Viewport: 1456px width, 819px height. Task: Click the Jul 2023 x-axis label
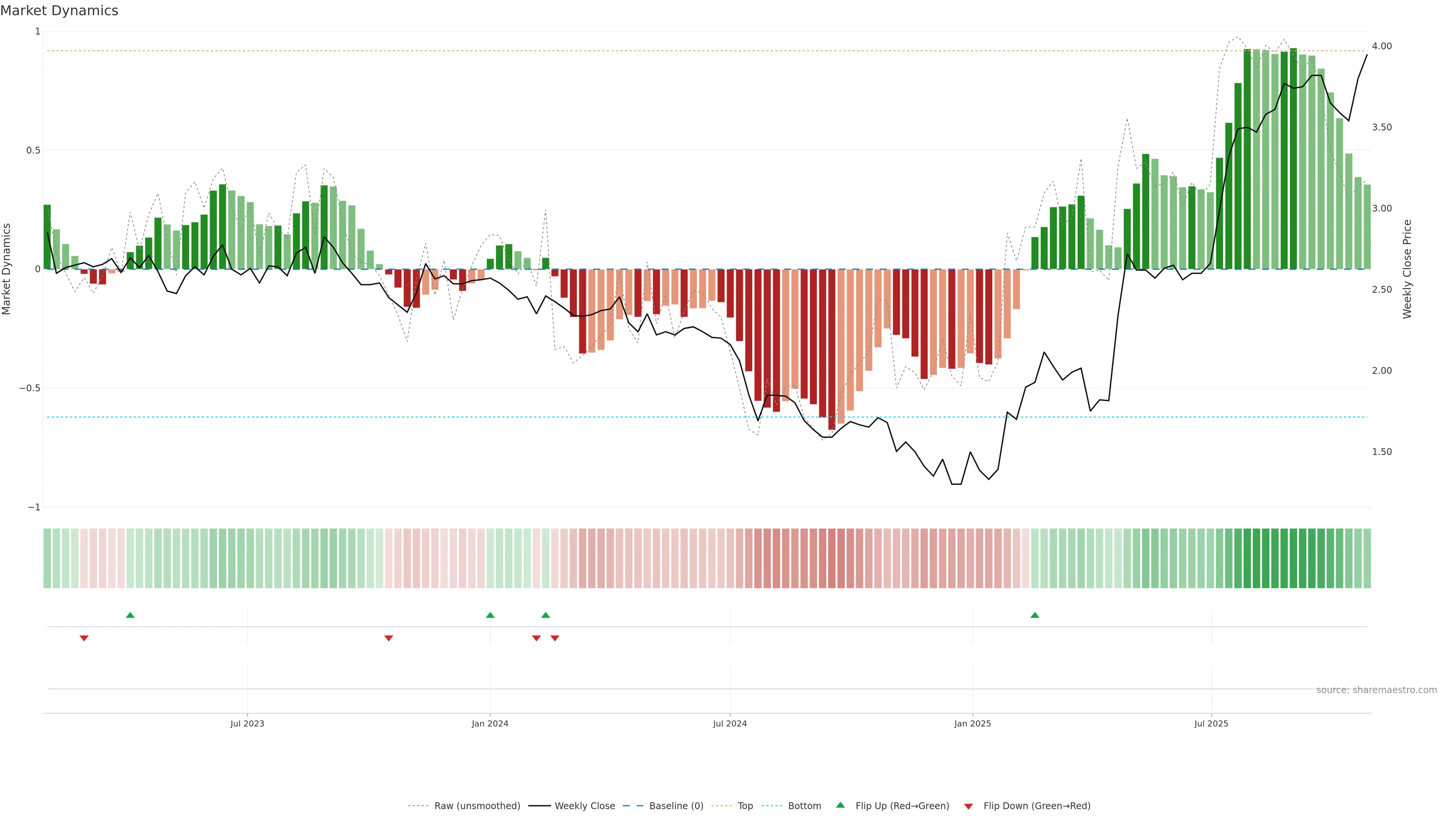point(247,723)
